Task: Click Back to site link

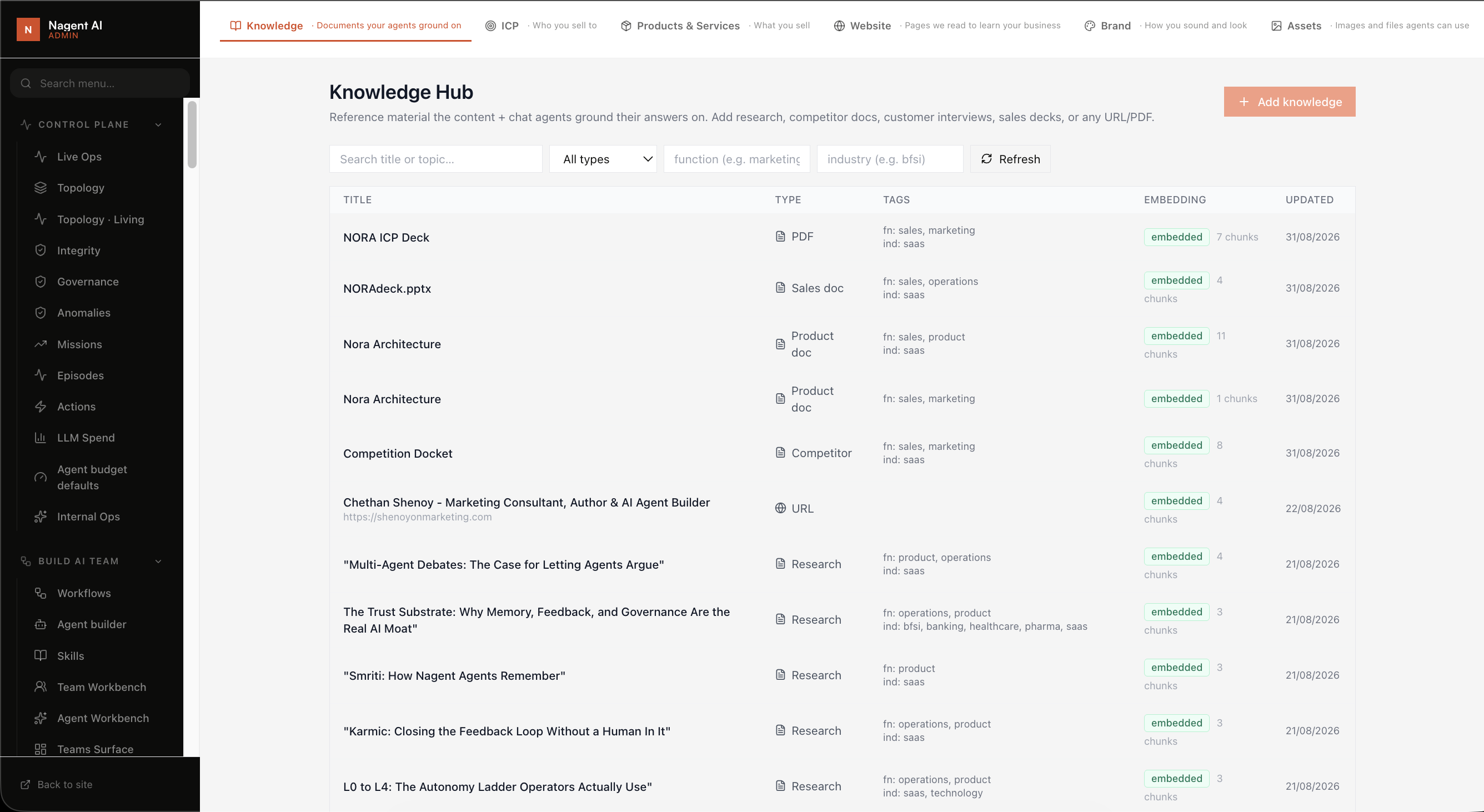Action: click(64, 784)
